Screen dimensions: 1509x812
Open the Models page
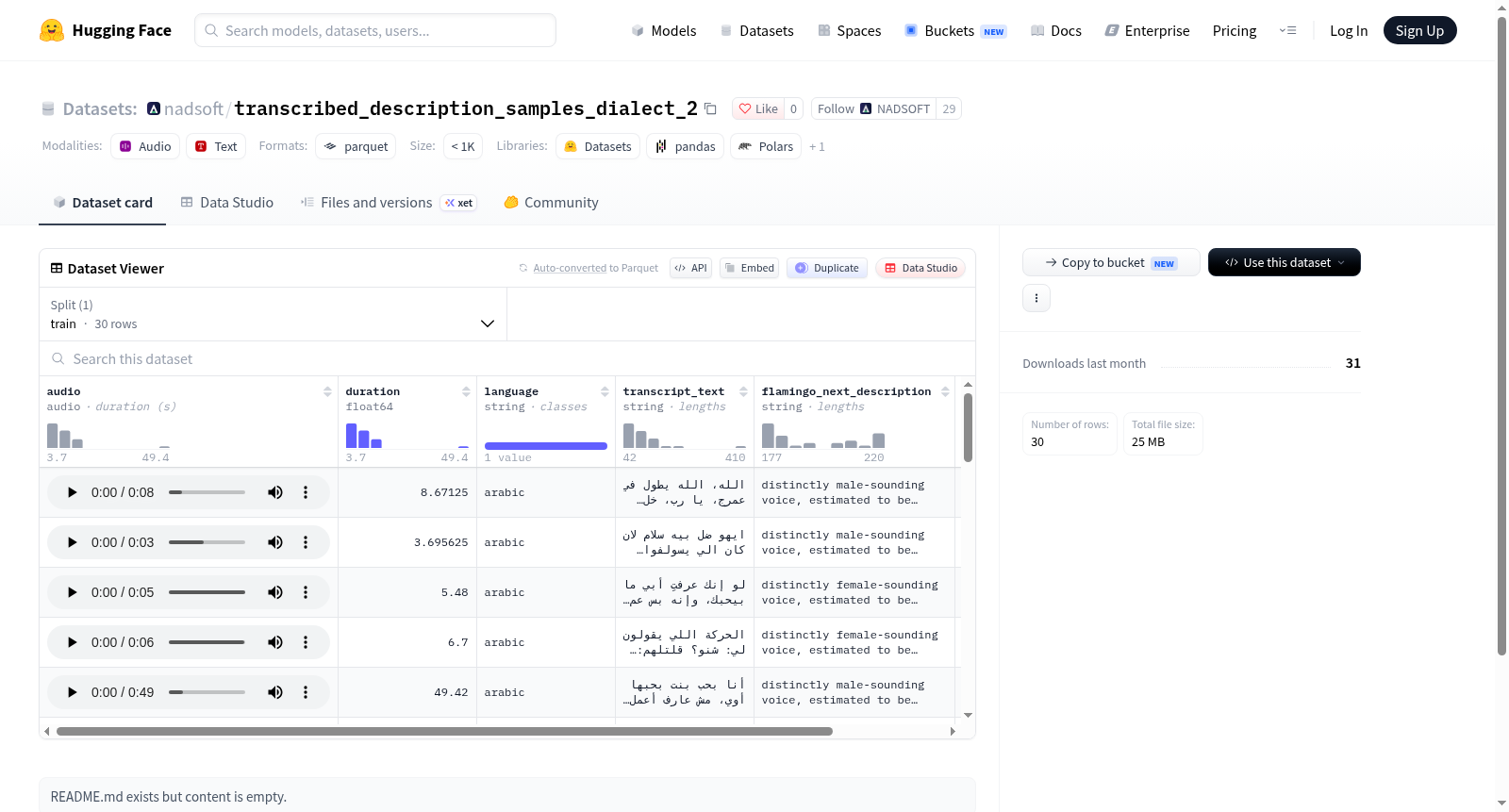(664, 30)
